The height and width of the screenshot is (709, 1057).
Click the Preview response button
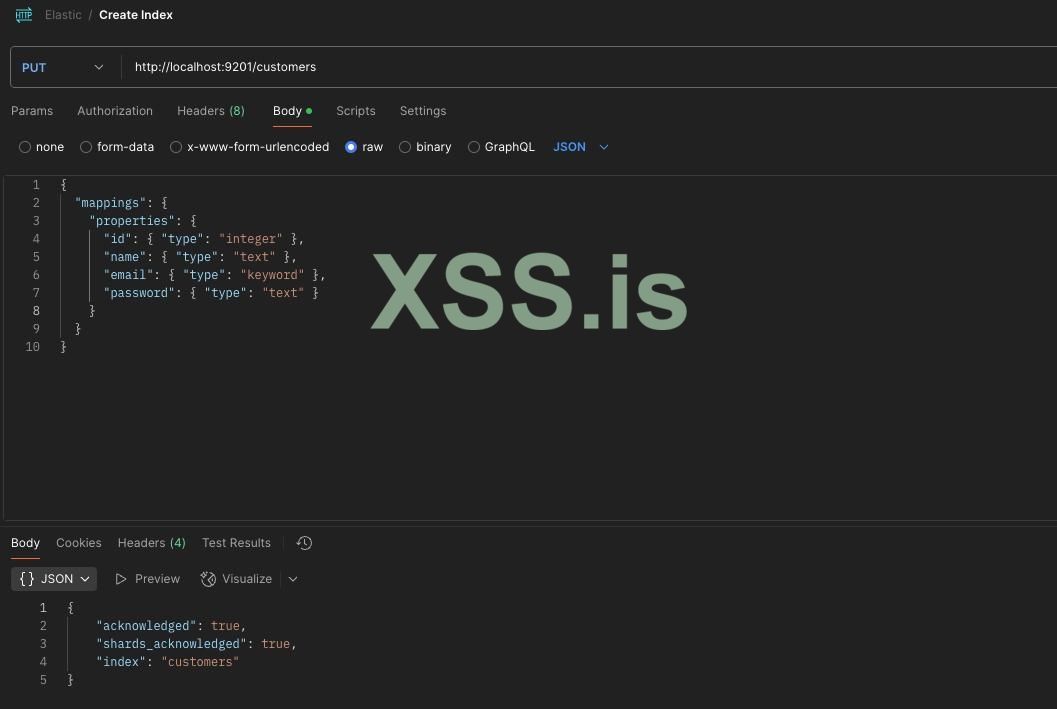click(x=147, y=579)
